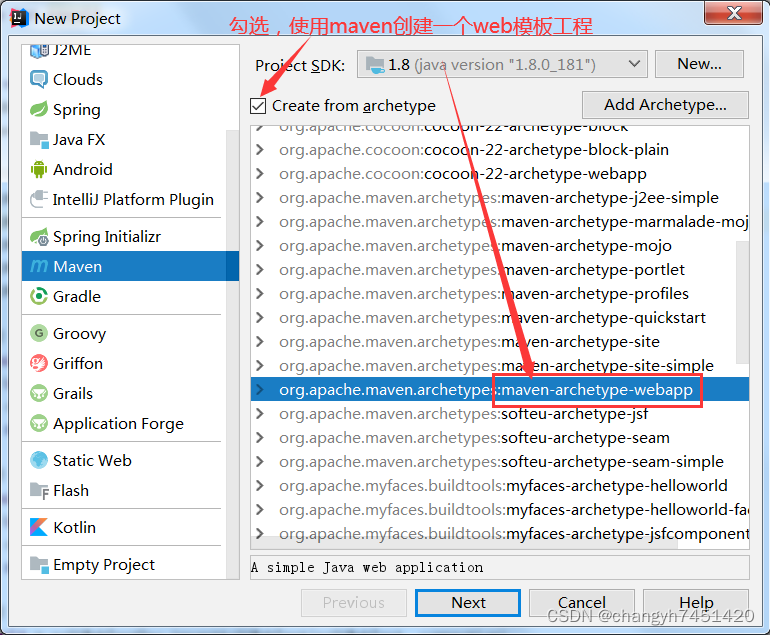
Task: Select maven-archetype-site-simple archetype
Action: (499, 365)
